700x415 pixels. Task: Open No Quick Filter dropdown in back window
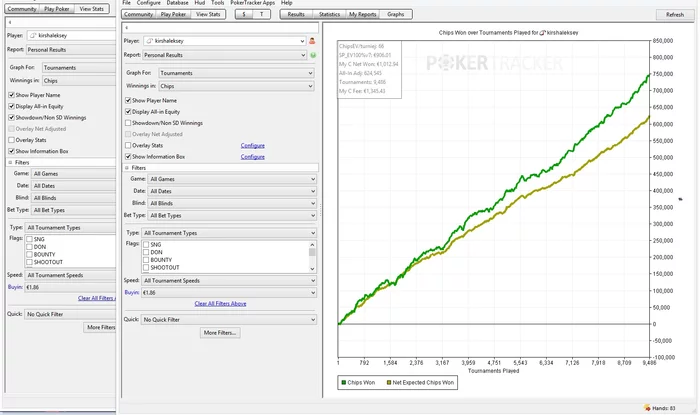tap(70, 314)
